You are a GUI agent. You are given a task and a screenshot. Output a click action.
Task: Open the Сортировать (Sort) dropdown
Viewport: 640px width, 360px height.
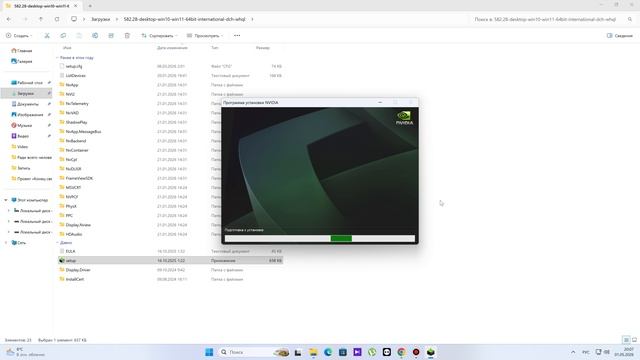click(x=159, y=36)
